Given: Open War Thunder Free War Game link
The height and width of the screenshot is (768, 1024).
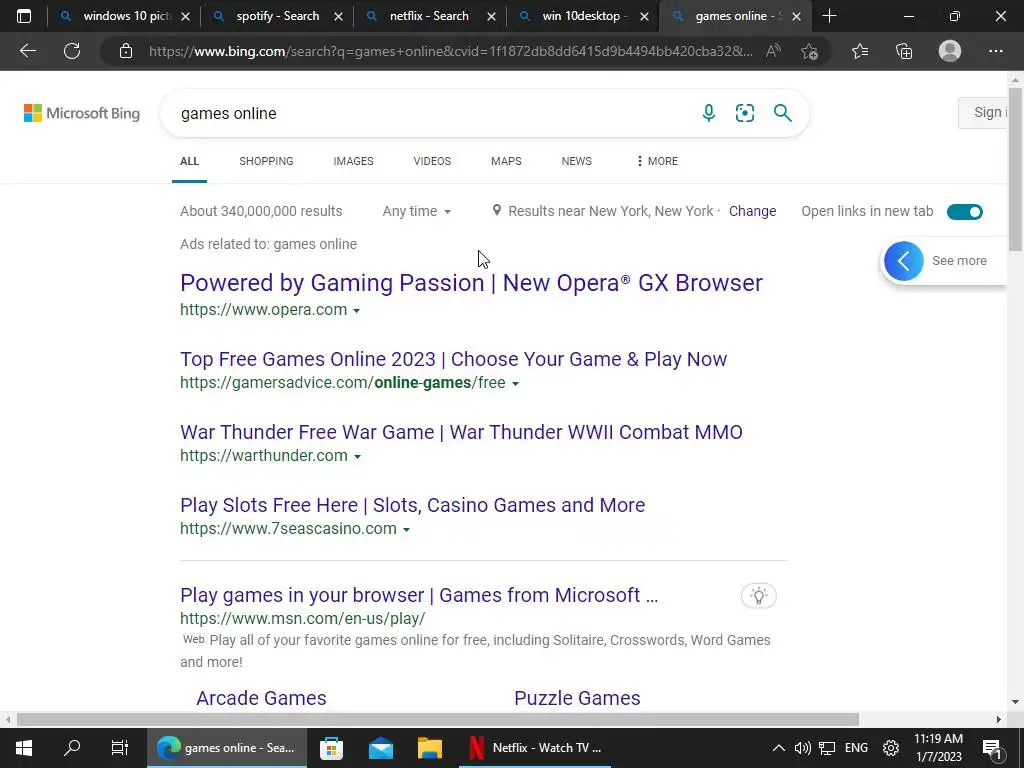Looking at the screenshot, I should pos(461,432).
